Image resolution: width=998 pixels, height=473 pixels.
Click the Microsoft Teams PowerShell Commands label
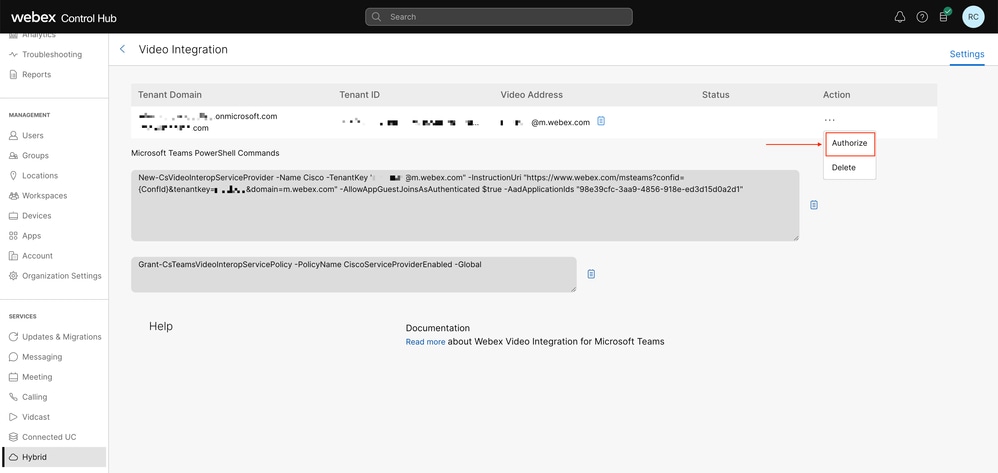[205, 153]
